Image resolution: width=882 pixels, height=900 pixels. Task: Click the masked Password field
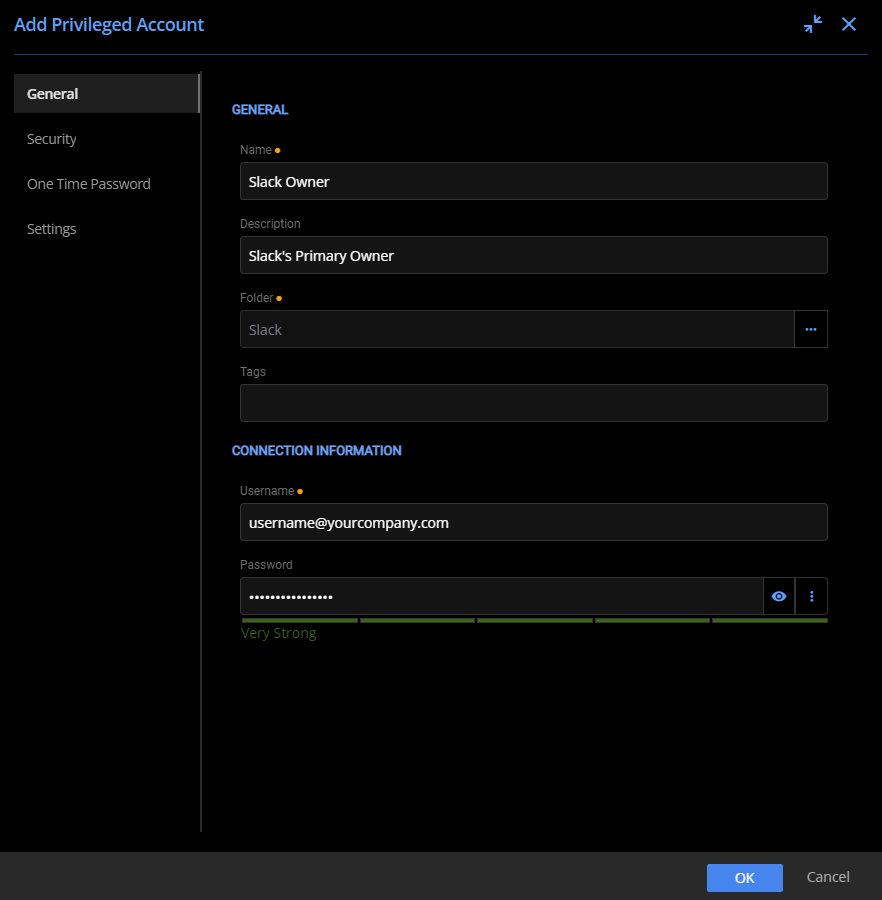tap(500, 596)
